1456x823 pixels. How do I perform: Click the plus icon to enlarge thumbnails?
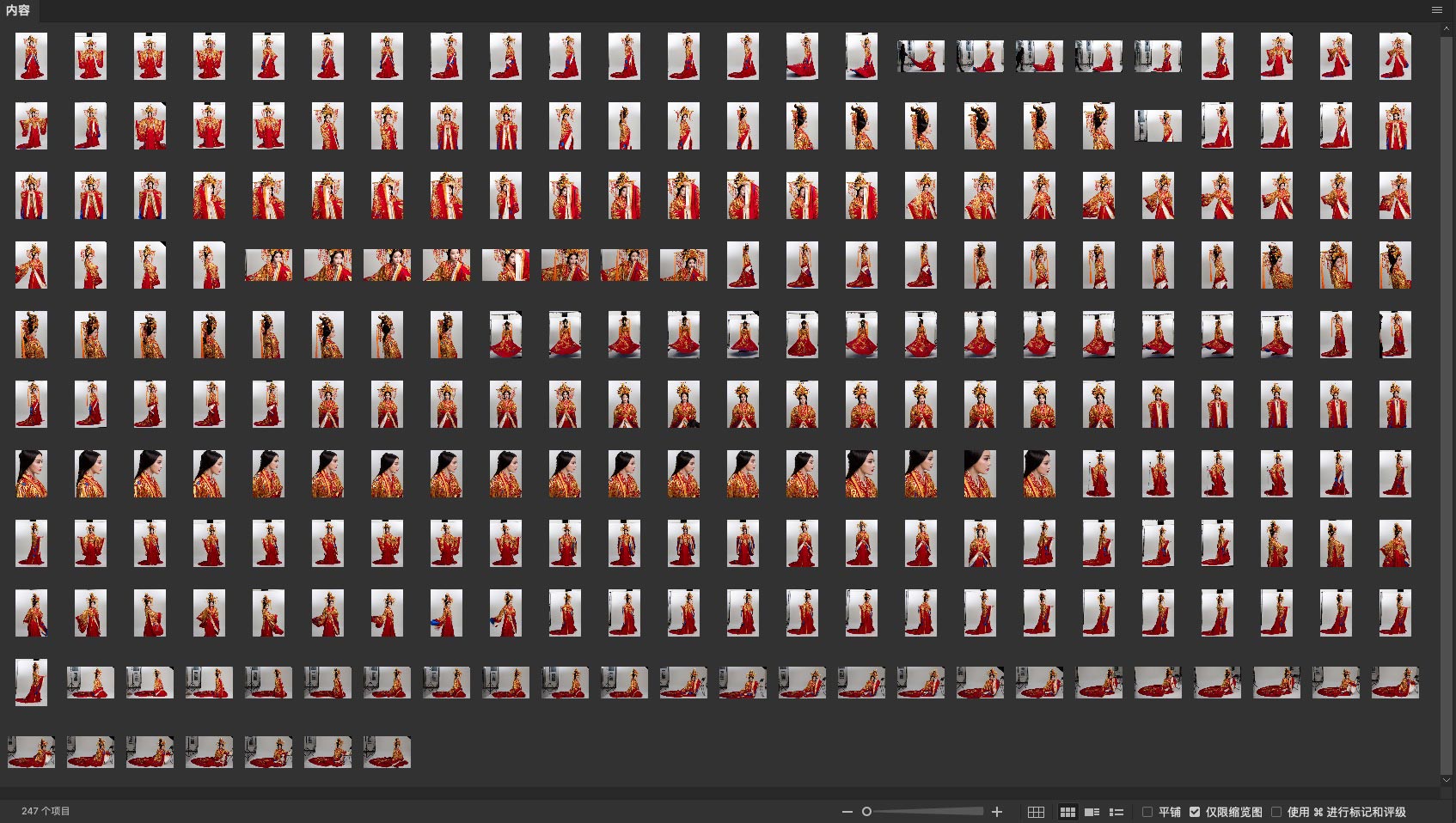pos(997,812)
